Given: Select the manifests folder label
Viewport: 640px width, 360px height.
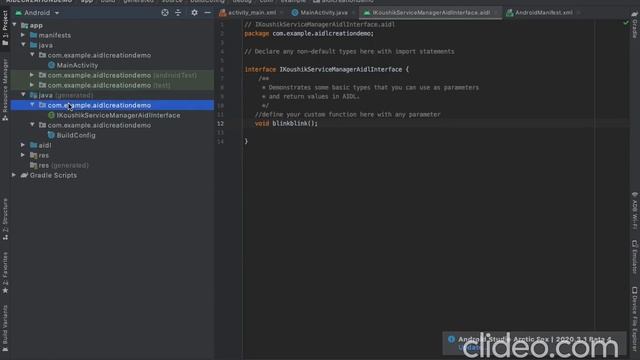Looking at the screenshot, I should (55, 36).
